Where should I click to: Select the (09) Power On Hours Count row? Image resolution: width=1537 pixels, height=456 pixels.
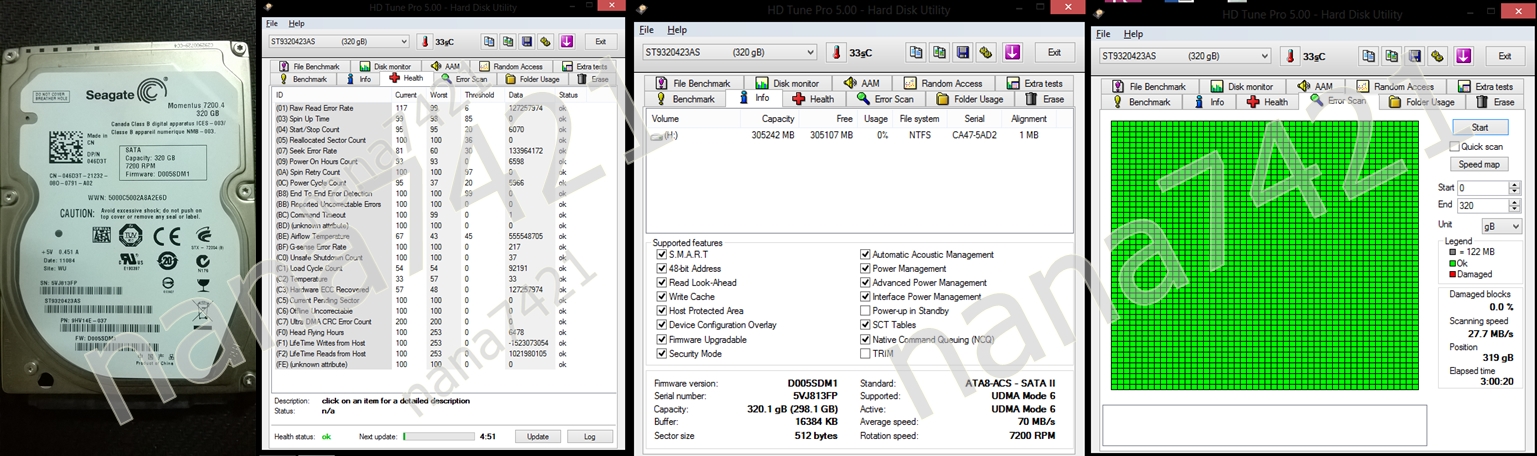pyautogui.click(x=442, y=161)
